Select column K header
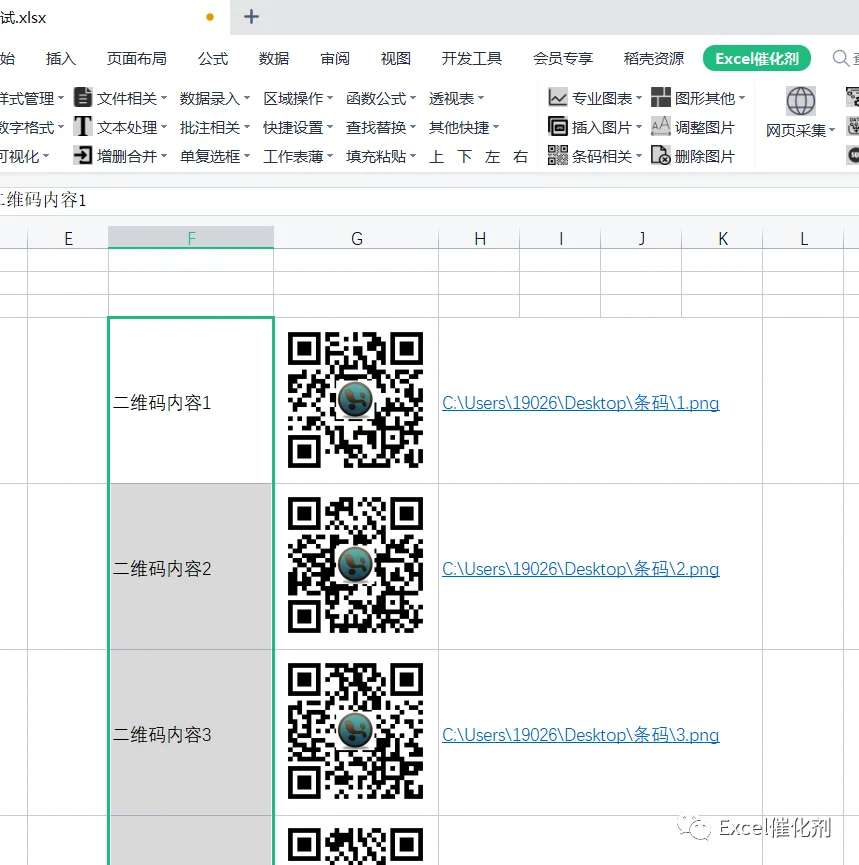Screen dimensions: 859x865 point(722,238)
